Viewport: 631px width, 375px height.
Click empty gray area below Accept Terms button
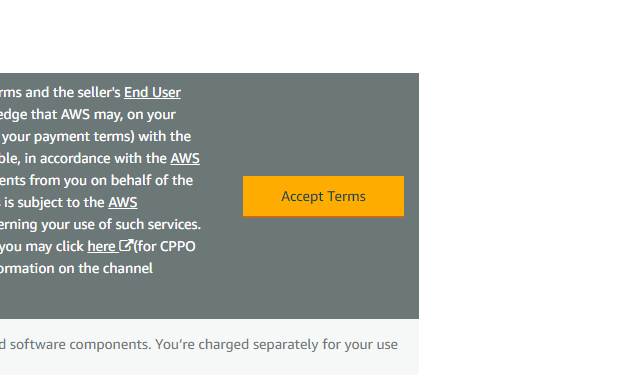point(323,270)
